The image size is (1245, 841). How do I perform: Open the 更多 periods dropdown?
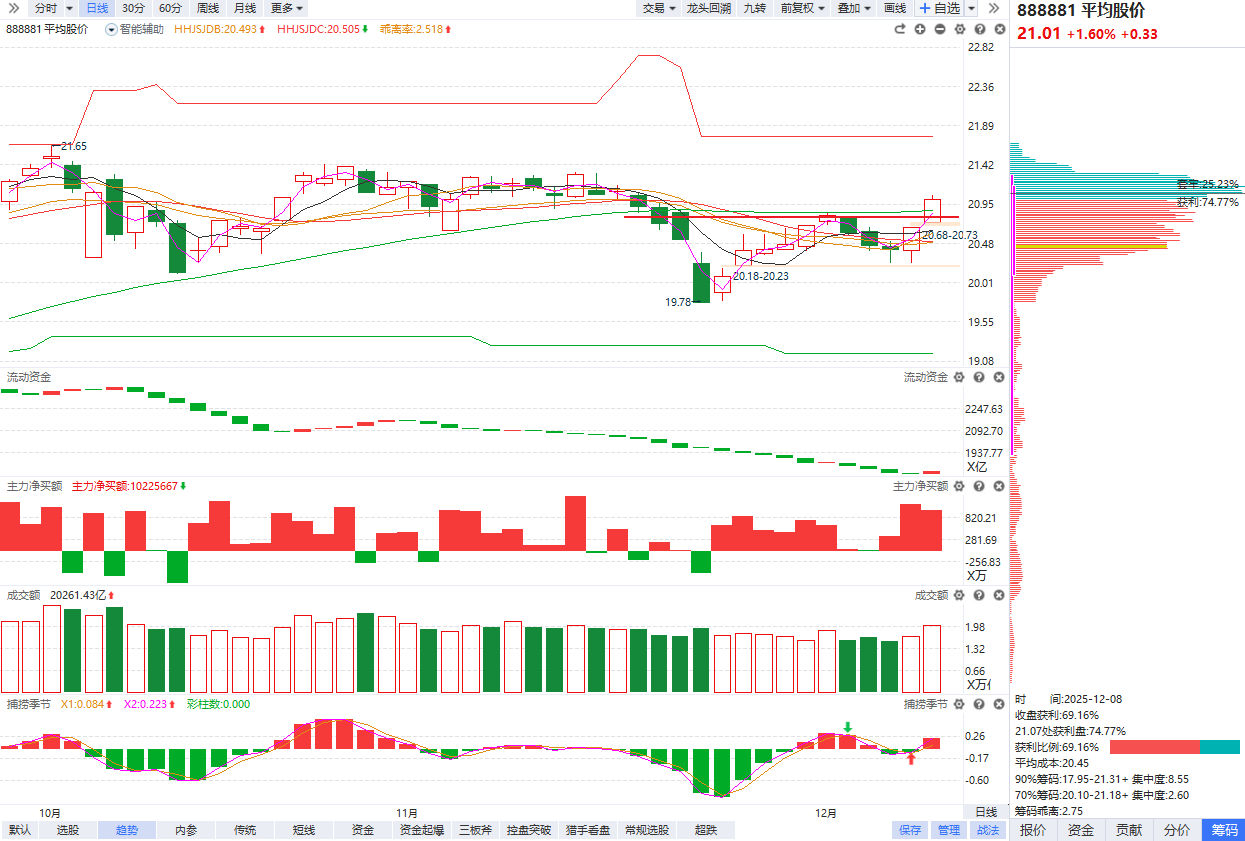[287, 8]
